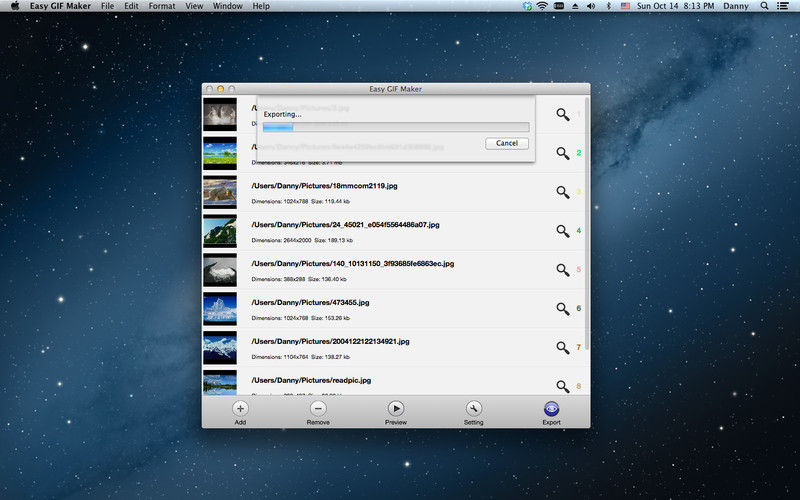Magnify image readpic.jpg
This screenshot has width=800, height=500.
point(563,386)
